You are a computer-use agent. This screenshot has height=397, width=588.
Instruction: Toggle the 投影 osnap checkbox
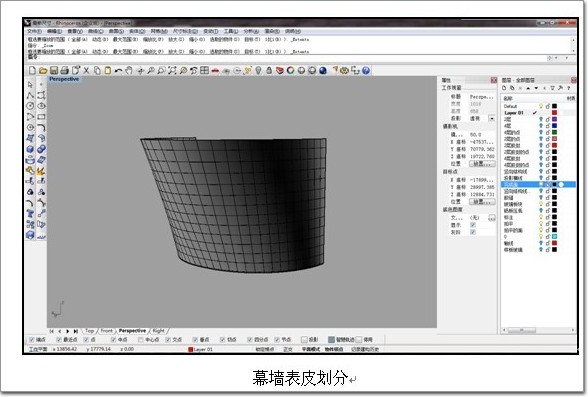tap(304, 339)
